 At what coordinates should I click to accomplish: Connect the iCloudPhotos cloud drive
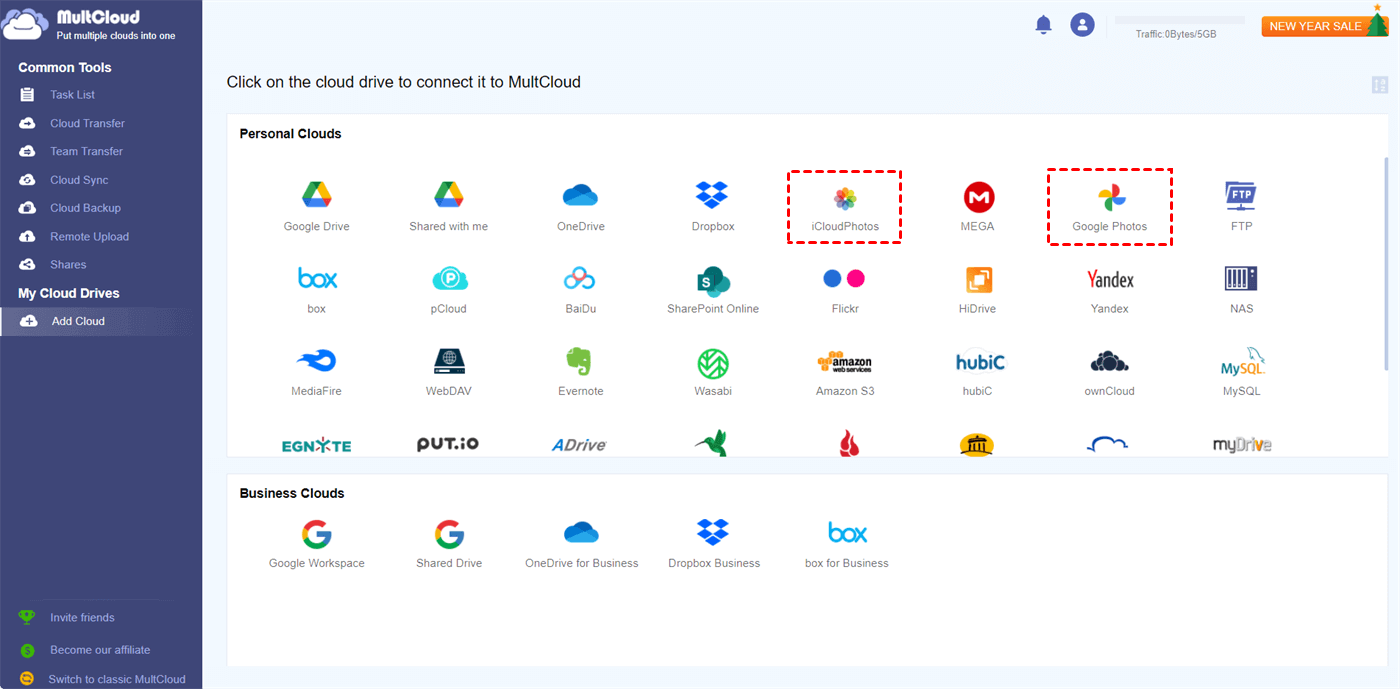845,207
